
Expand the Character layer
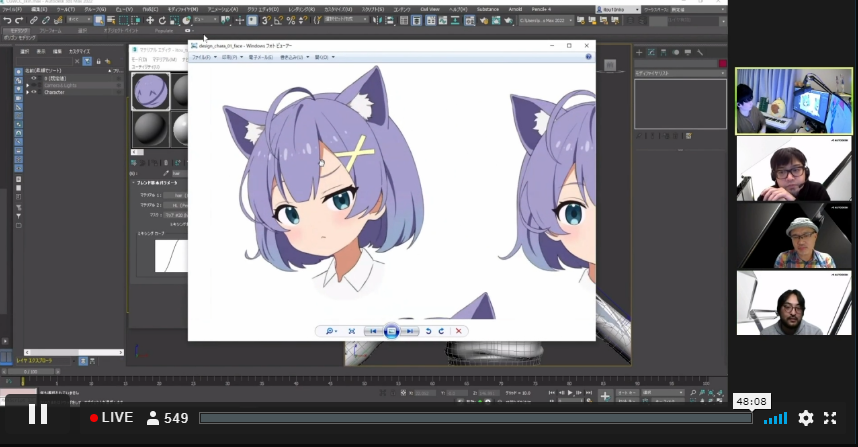[27, 92]
